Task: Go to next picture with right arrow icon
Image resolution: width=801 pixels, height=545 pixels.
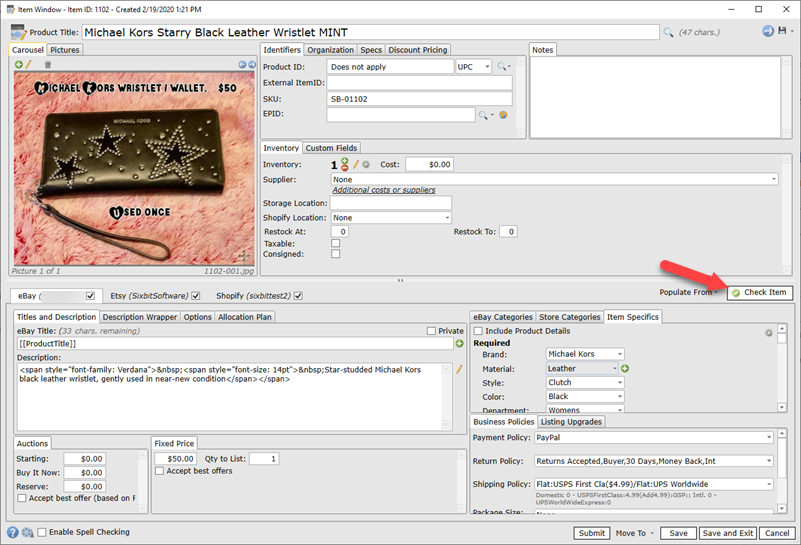Action: point(252,65)
